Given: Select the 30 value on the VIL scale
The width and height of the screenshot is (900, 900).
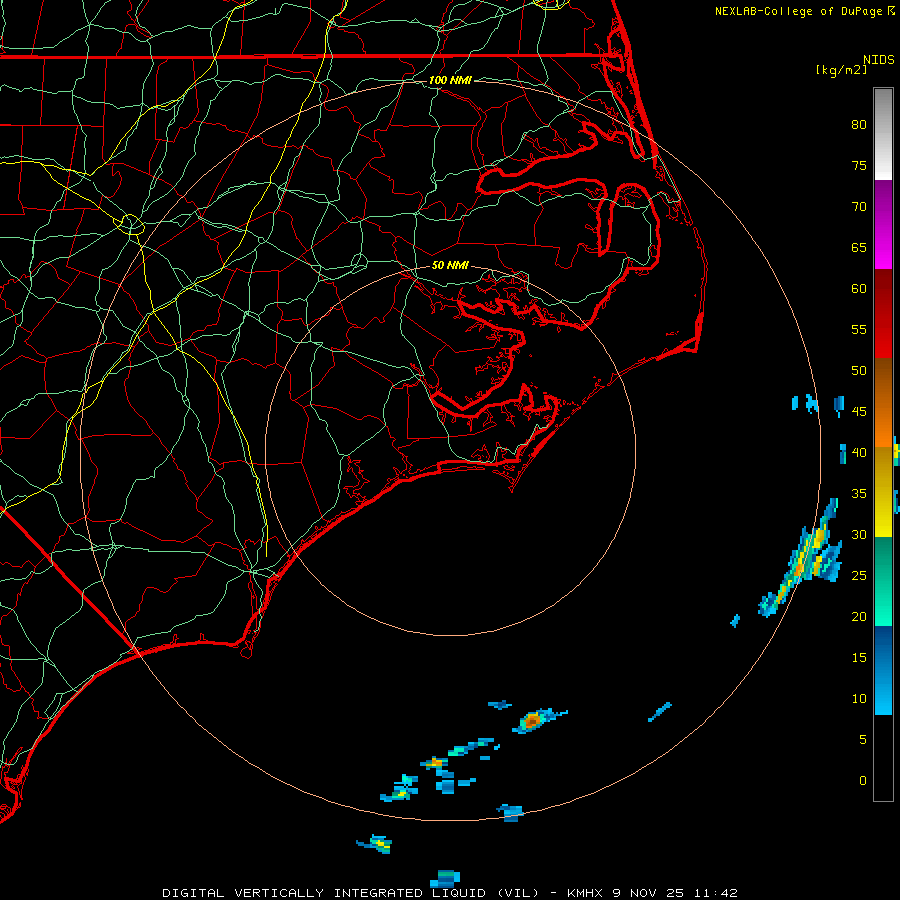Looking at the screenshot, I should tap(859, 535).
